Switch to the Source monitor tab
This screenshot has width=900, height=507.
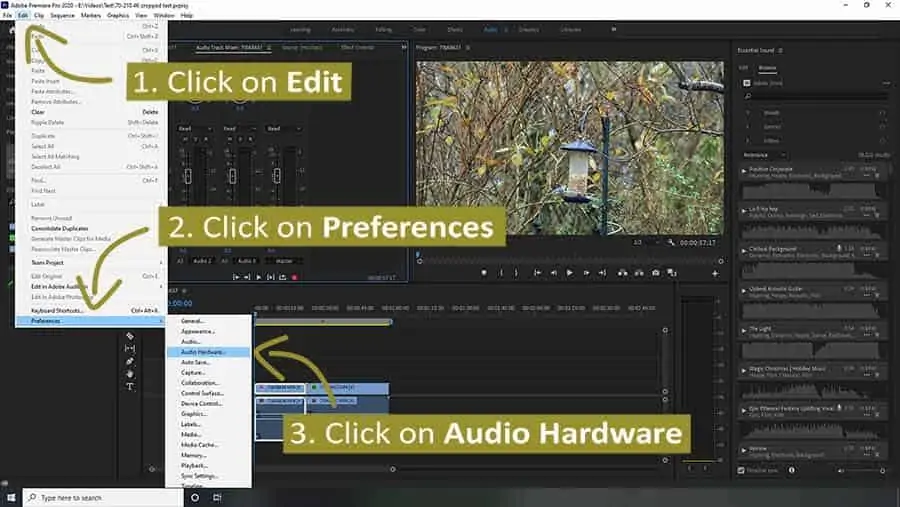302,48
